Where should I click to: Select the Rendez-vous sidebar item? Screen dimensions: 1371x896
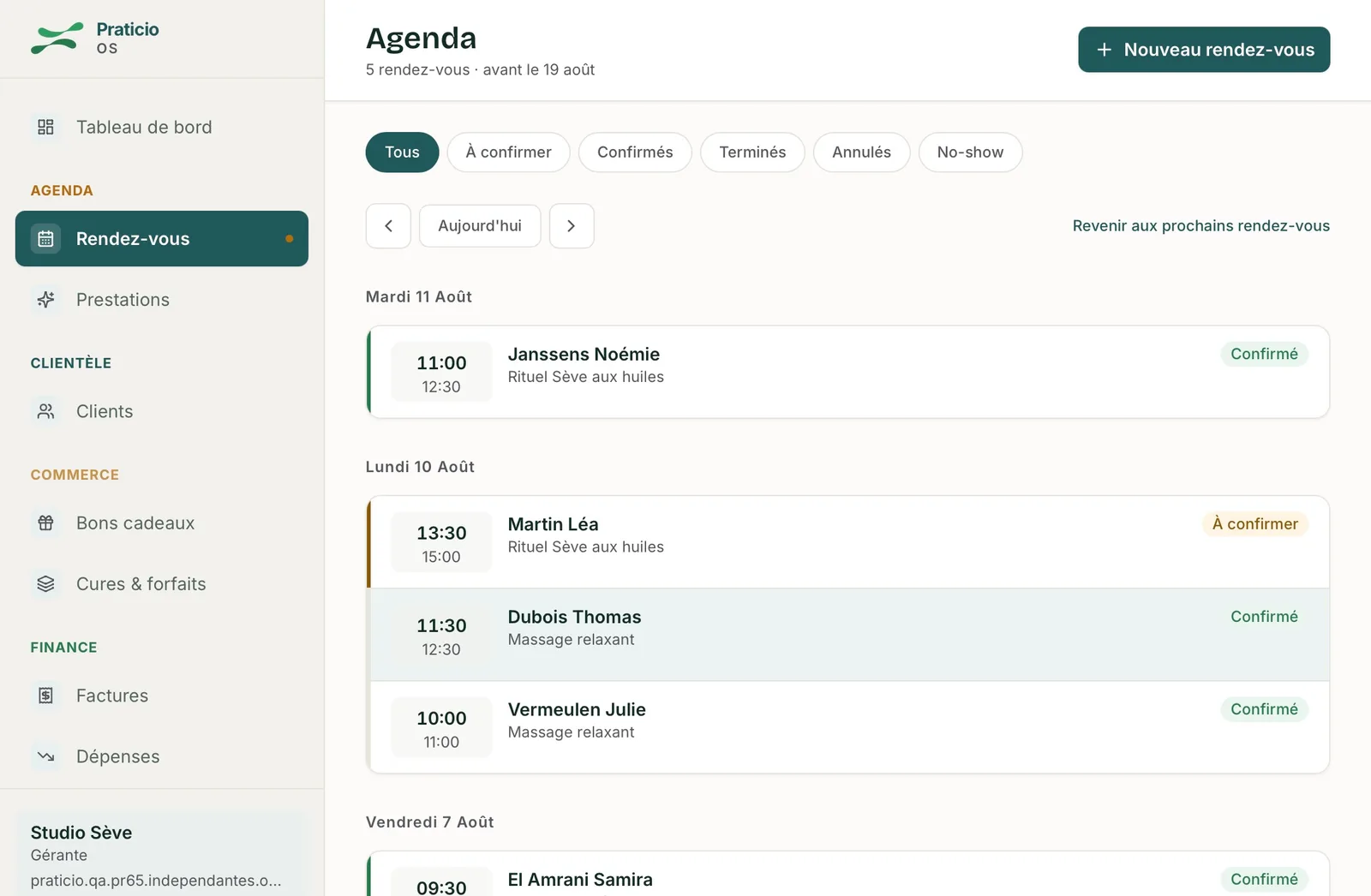[x=162, y=239]
